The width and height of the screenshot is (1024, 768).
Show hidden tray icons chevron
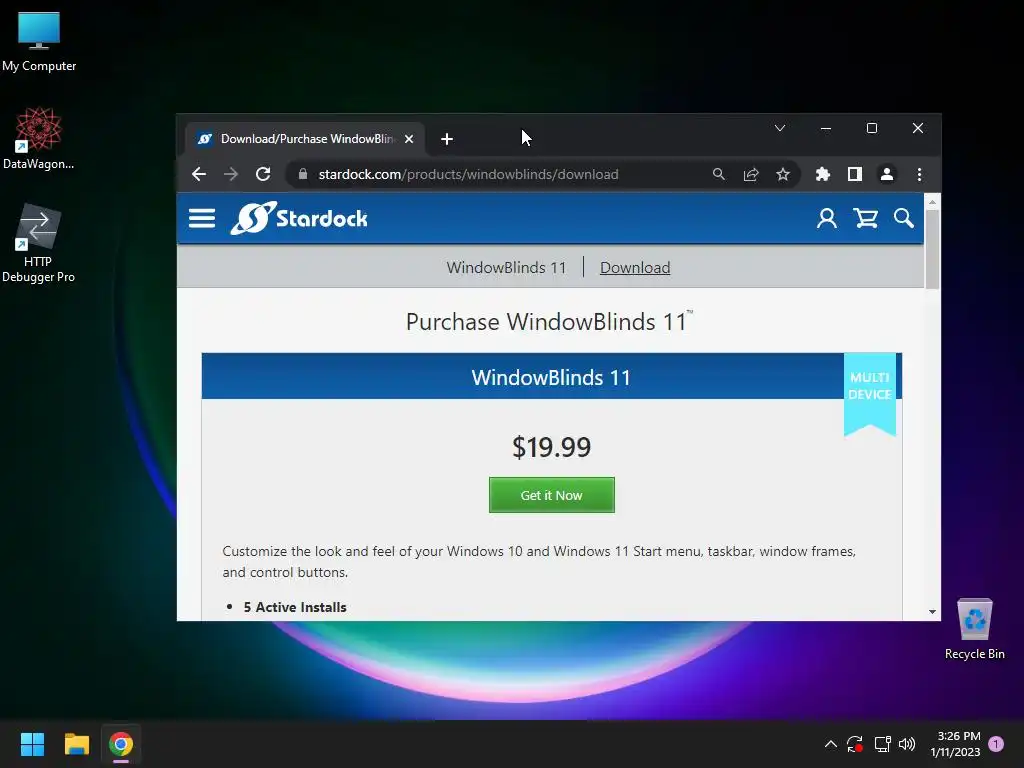click(831, 744)
